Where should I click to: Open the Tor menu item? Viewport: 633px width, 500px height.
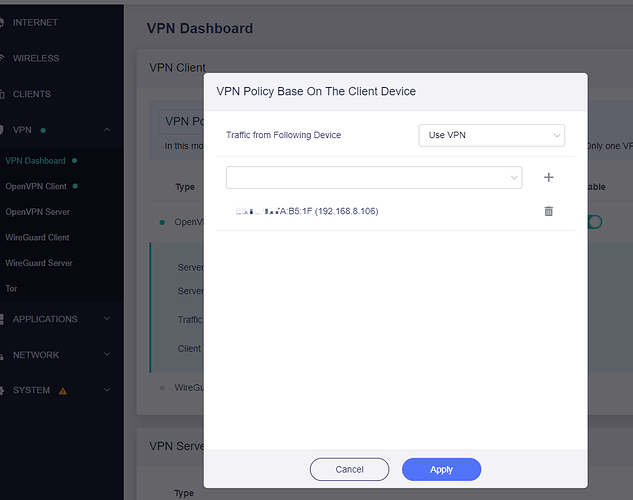pyautogui.click(x=12, y=289)
